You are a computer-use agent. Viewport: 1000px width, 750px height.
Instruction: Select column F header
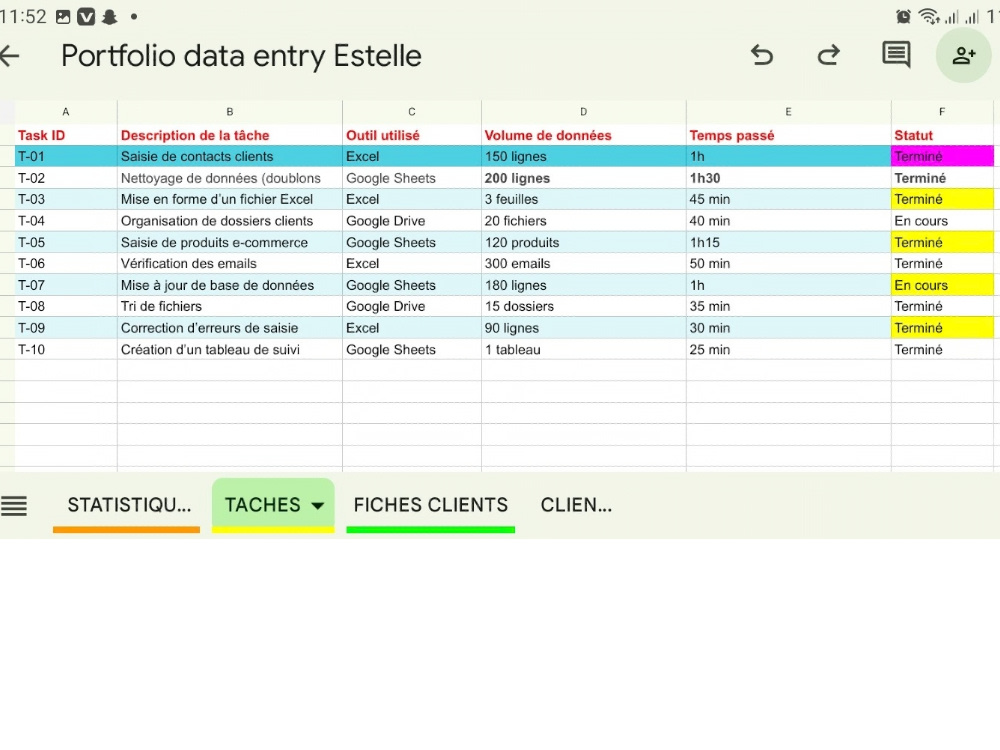(x=942, y=112)
